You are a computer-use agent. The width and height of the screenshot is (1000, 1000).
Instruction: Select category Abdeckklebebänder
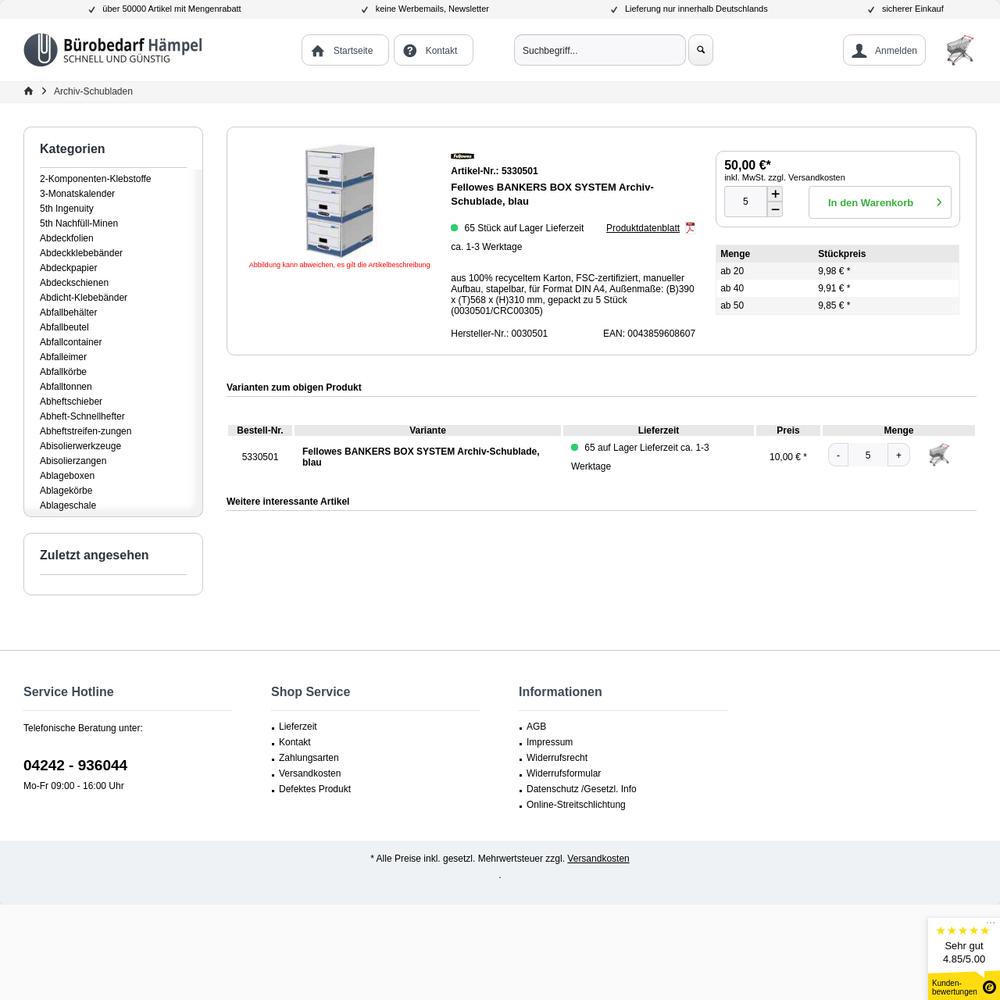click(x=81, y=253)
